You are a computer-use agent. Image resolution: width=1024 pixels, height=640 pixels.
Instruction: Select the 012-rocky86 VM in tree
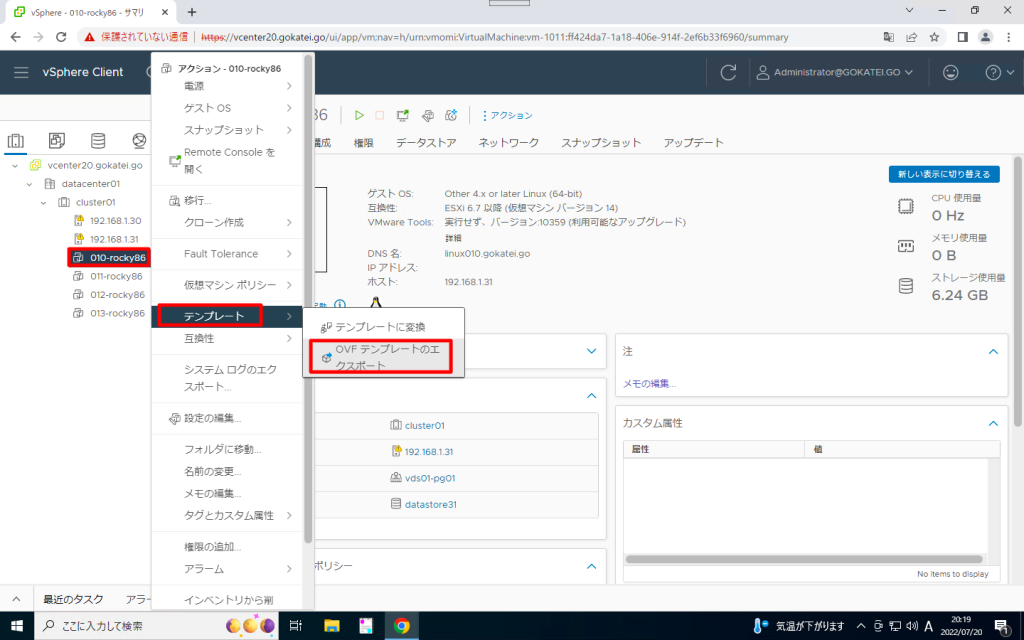point(117,295)
